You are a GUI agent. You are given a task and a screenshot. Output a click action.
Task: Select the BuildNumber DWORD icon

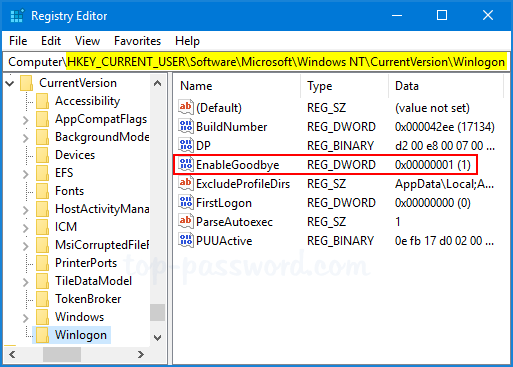pyautogui.click(x=186, y=126)
